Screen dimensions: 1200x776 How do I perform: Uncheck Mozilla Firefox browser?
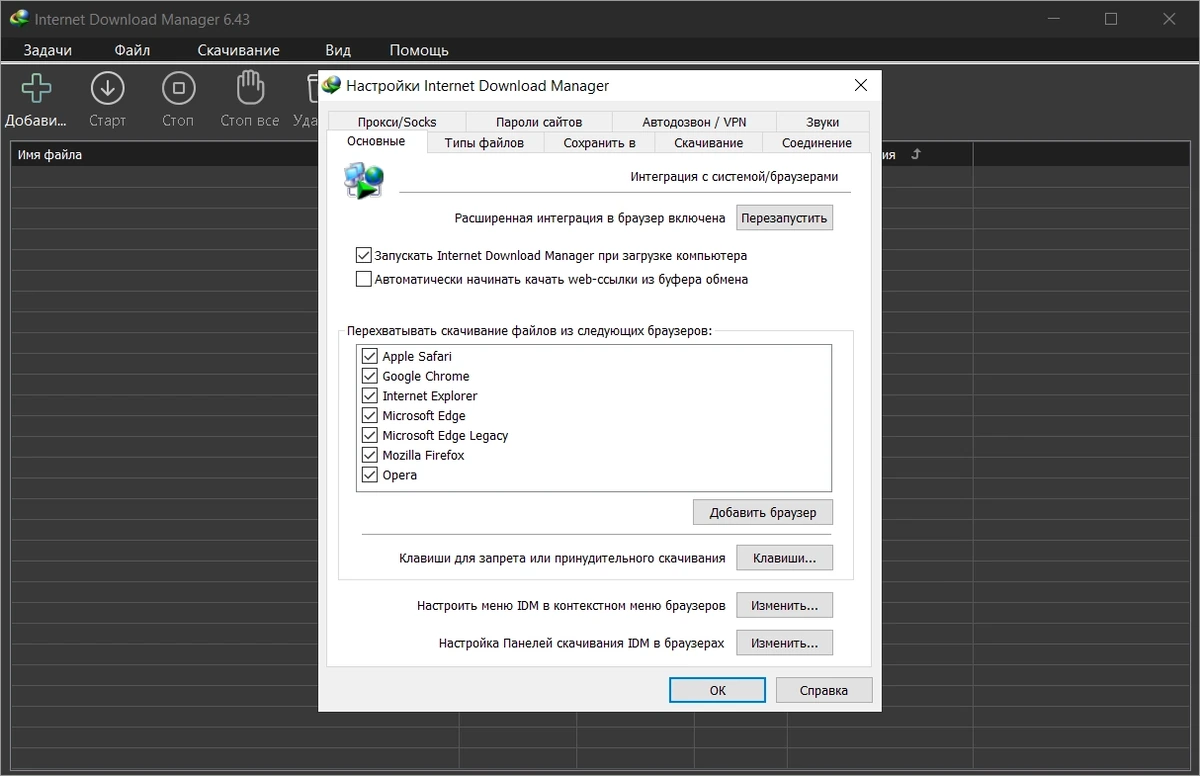370,455
